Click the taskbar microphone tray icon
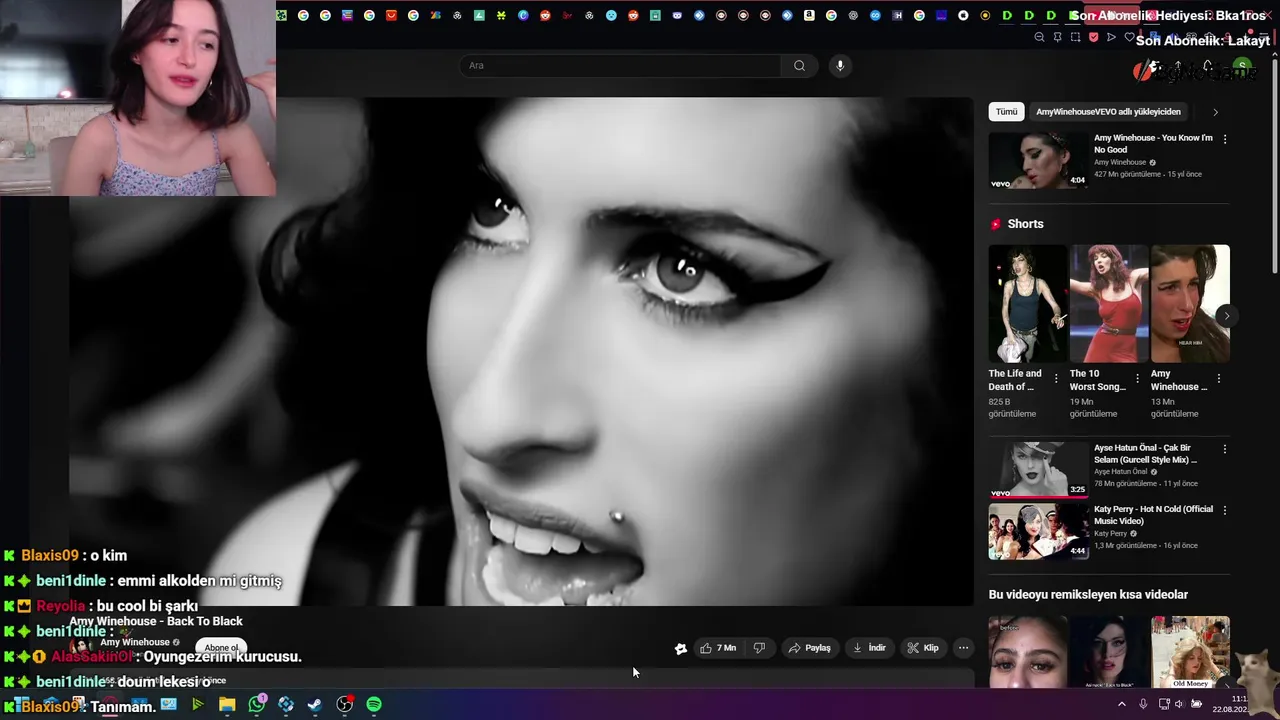The width and height of the screenshot is (1280, 720). pos(1143,704)
